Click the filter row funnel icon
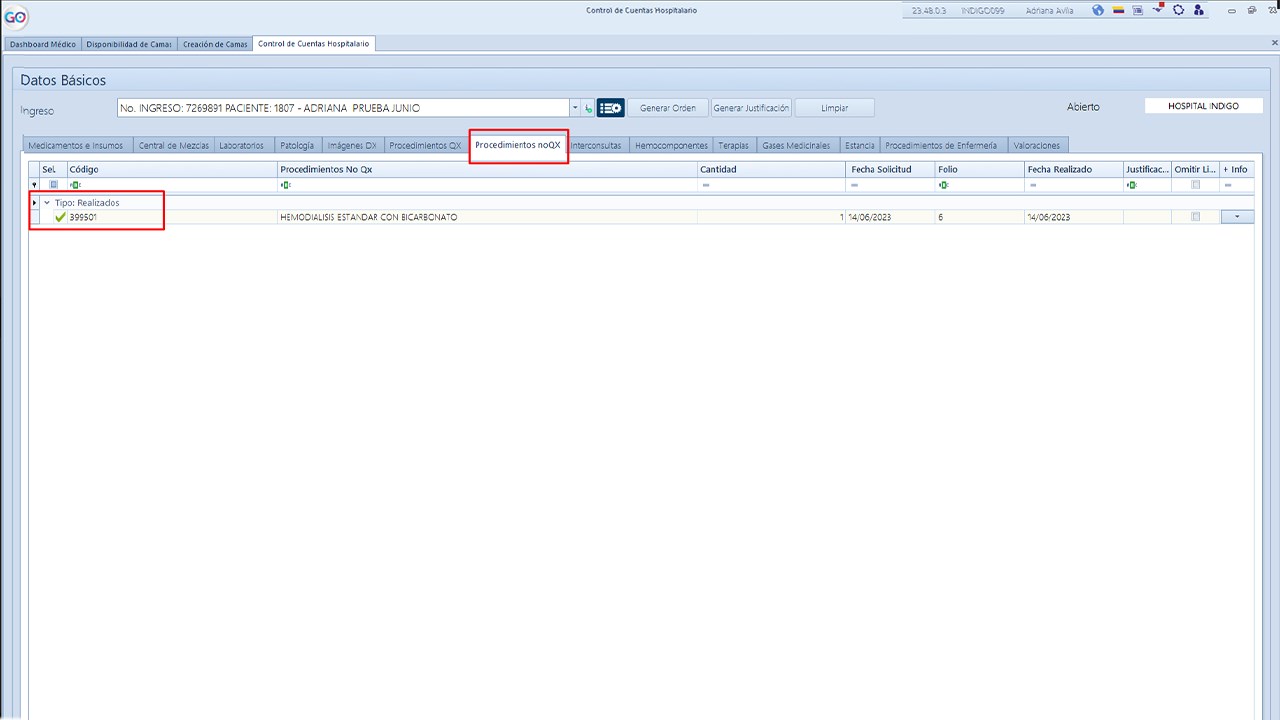1280x720 pixels. tap(34, 185)
